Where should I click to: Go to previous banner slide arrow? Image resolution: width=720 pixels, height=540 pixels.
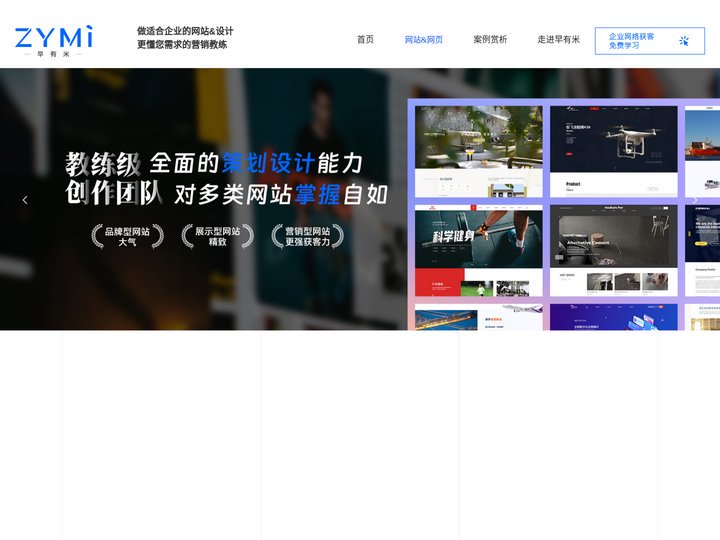point(25,200)
